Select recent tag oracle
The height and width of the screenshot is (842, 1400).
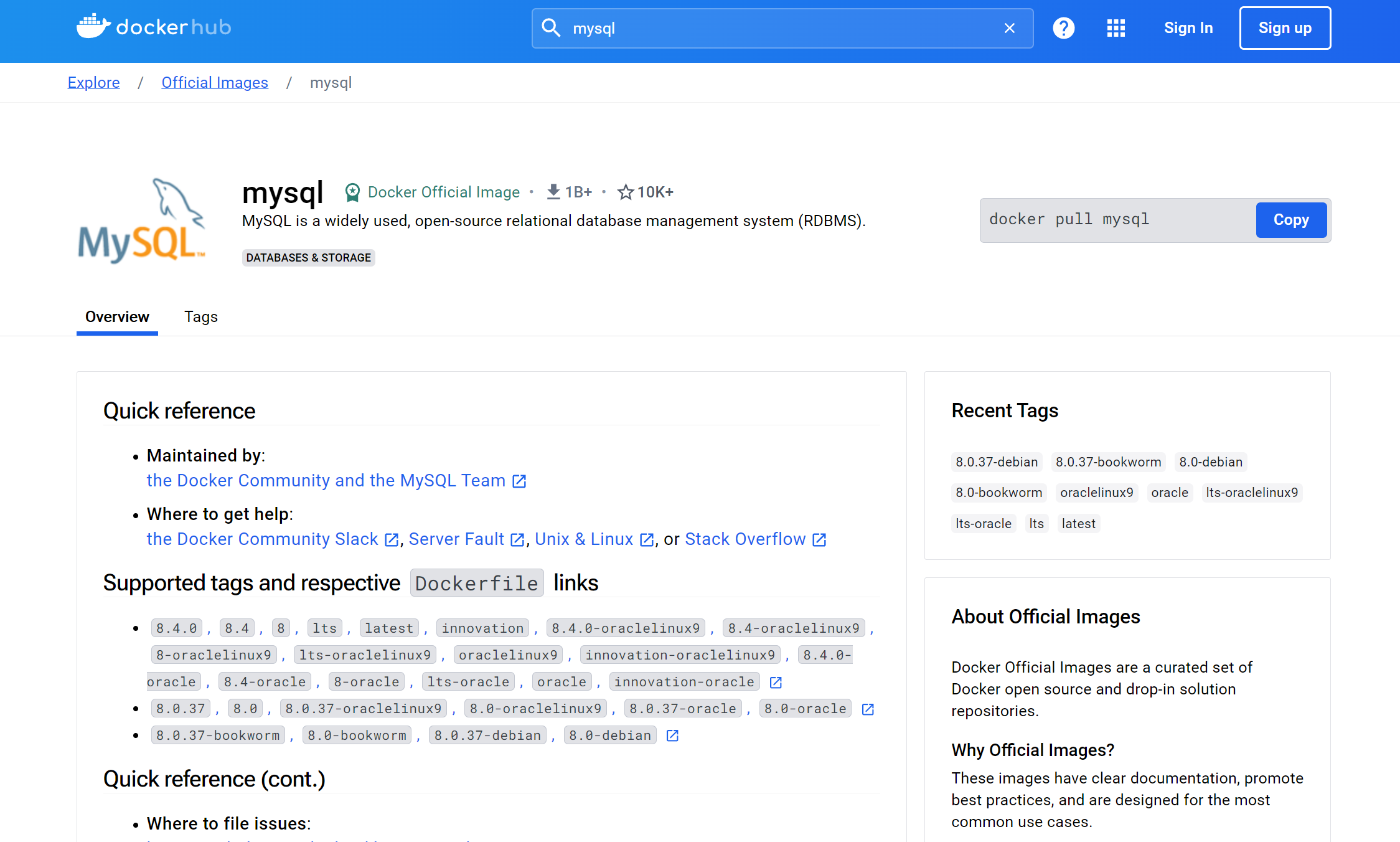(1170, 493)
